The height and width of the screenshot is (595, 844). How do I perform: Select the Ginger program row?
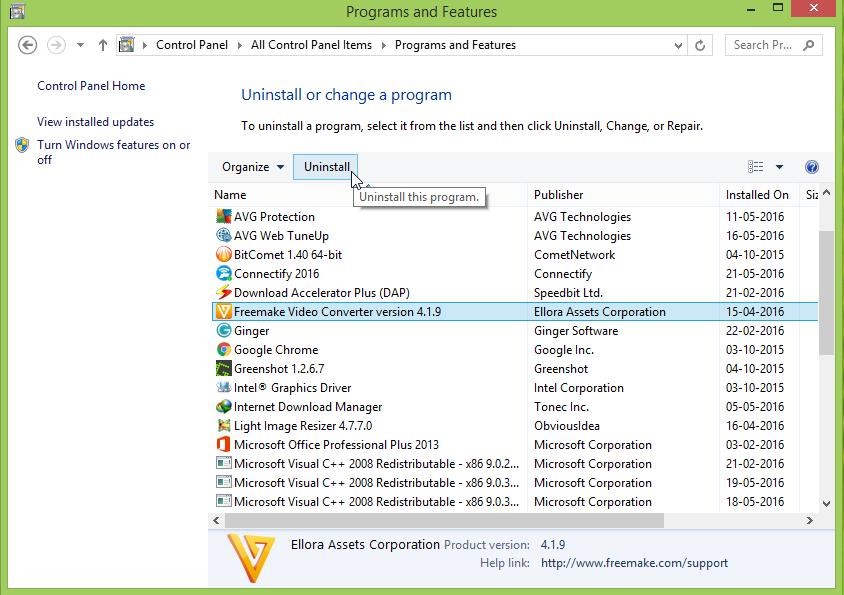pos(515,331)
